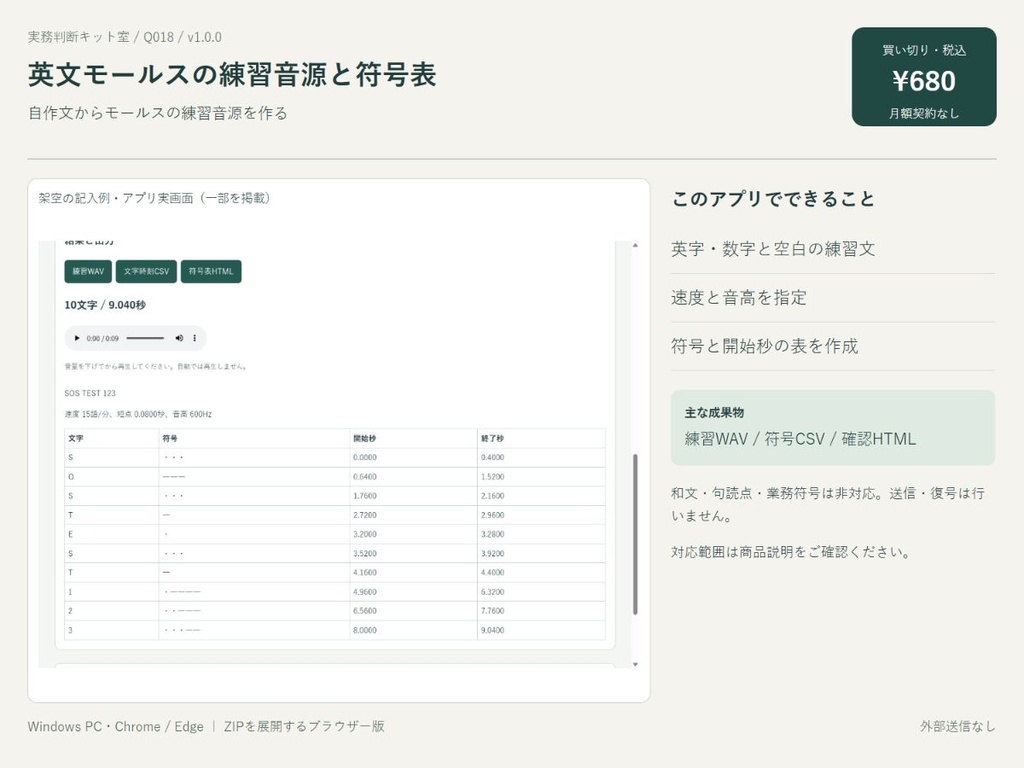
Task: Click the 文字時刻CSV button
Action: pyautogui.click(x=146, y=272)
